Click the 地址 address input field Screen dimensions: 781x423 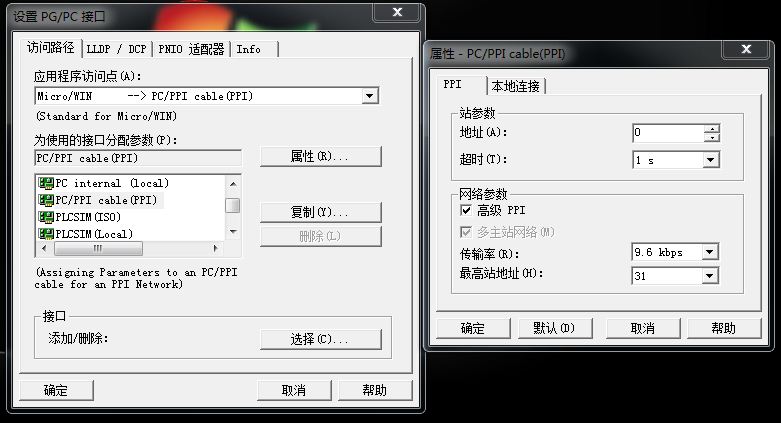pos(667,133)
